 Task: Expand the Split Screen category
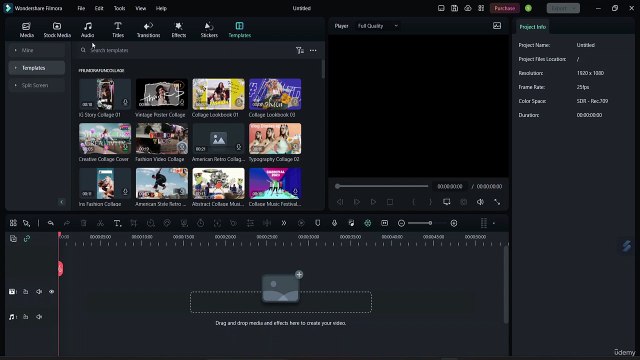pyautogui.click(x=37, y=85)
